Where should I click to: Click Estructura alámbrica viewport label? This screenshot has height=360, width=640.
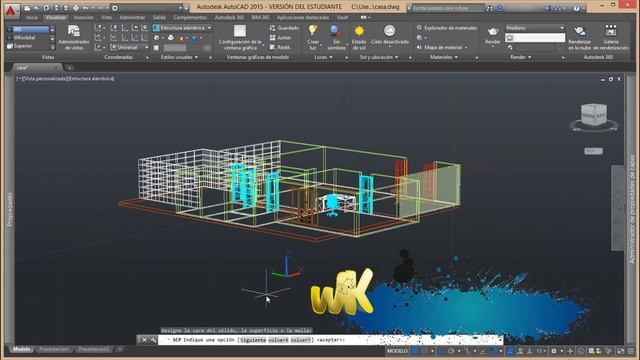pyautogui.click(x=91, y=78)
